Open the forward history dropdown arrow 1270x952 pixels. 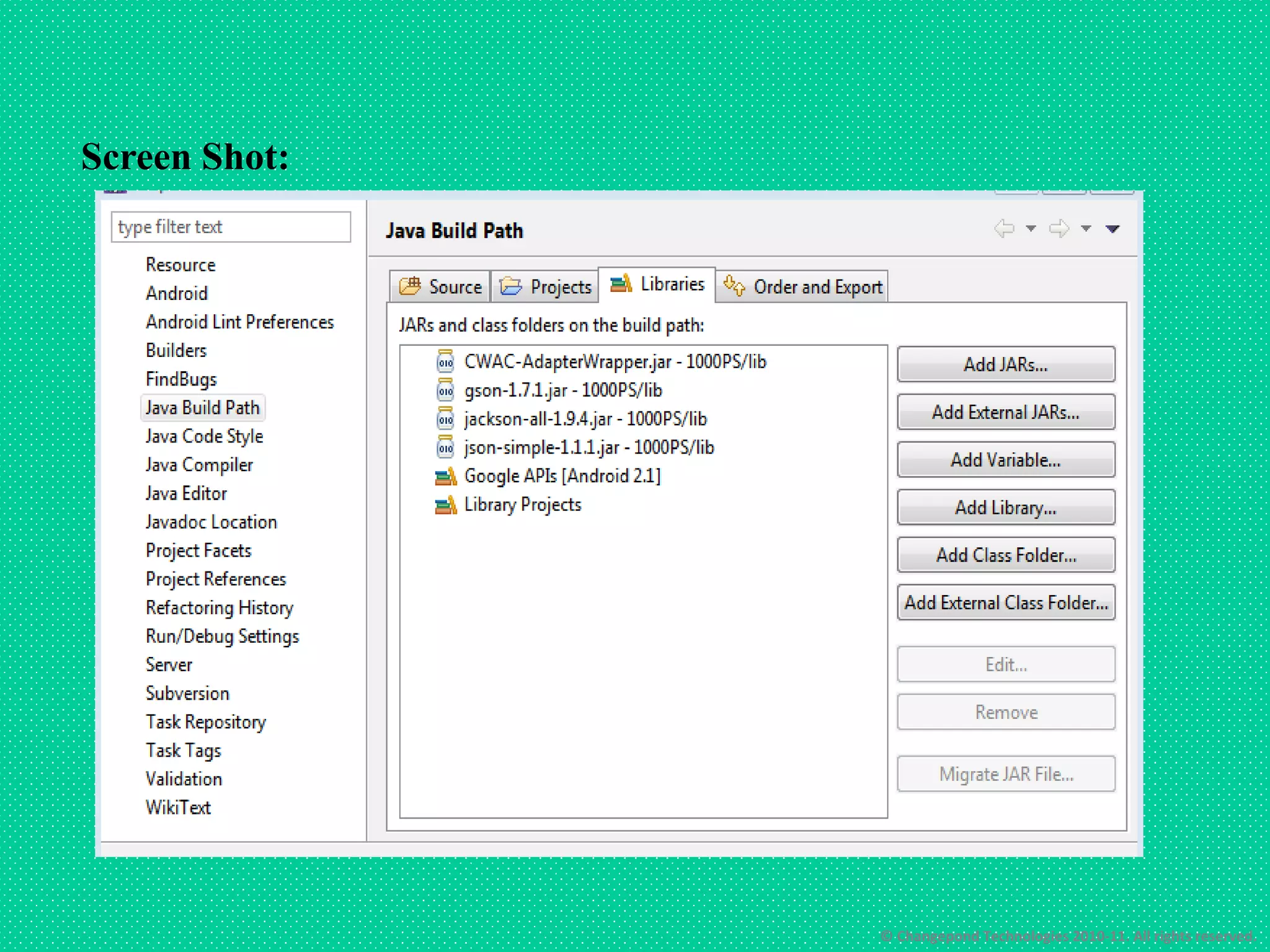point(1086,229)
